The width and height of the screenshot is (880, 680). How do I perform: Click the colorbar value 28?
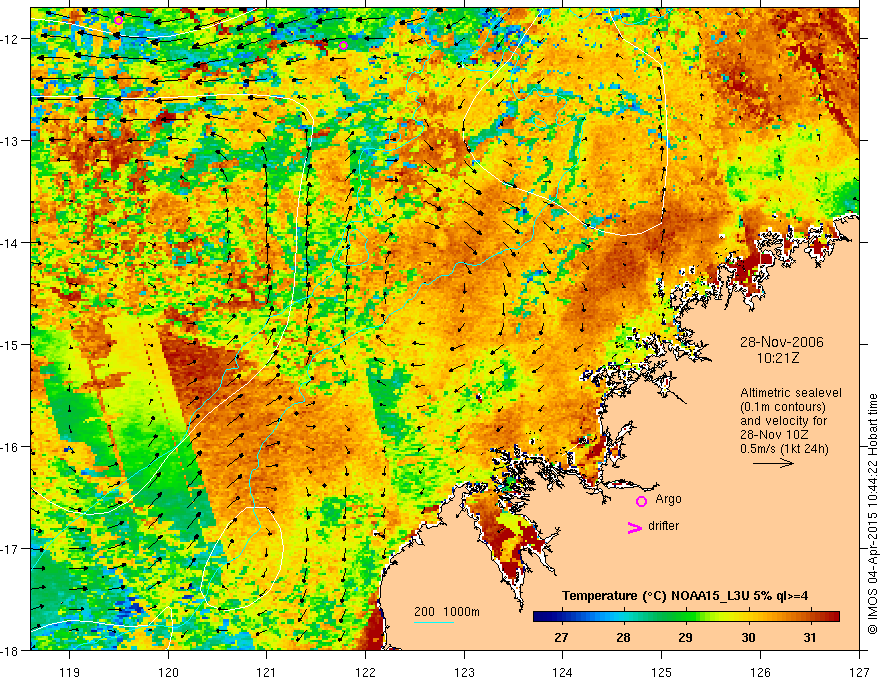click(623, 637)
